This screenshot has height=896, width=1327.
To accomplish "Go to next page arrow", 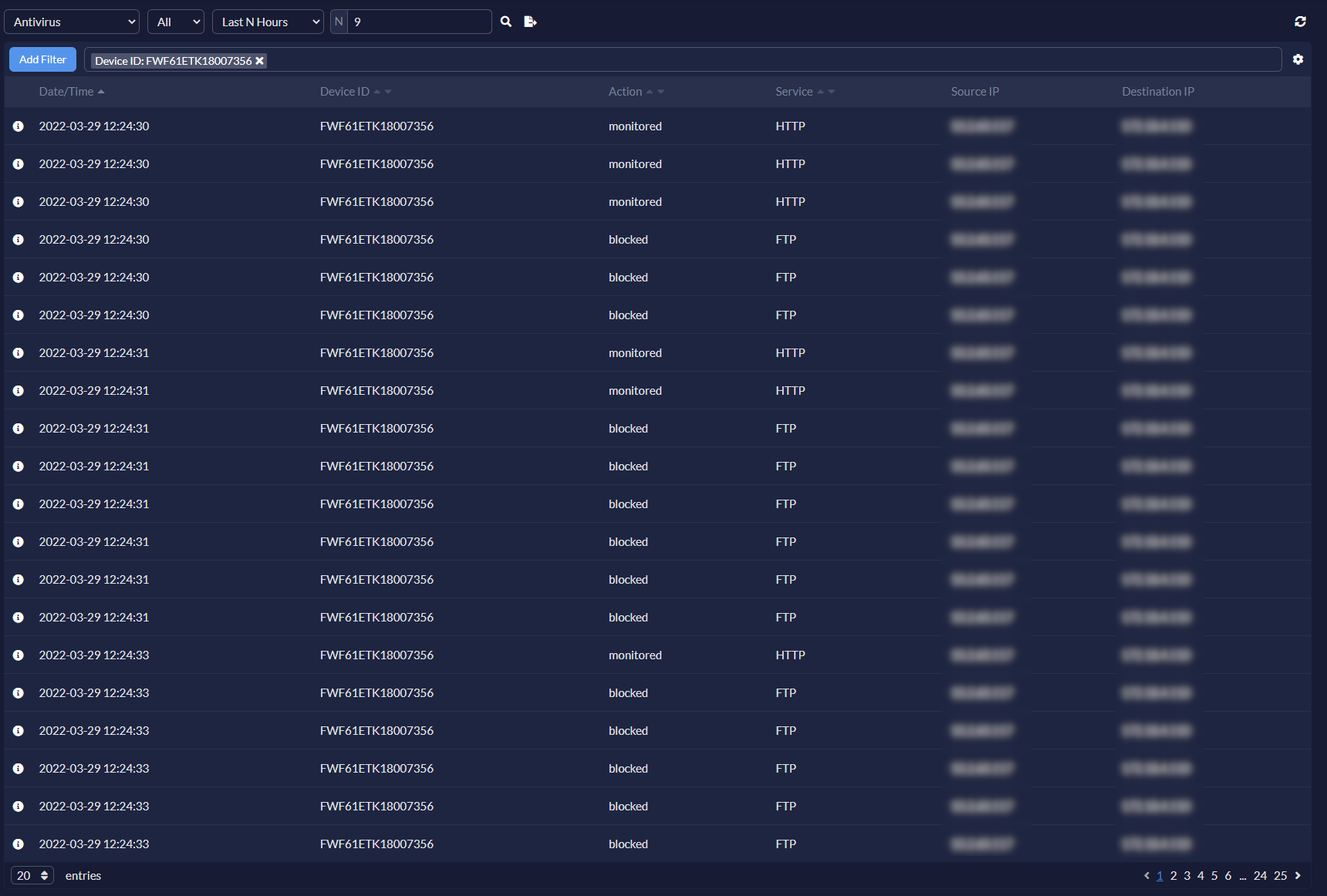I will pos(1298,875).
